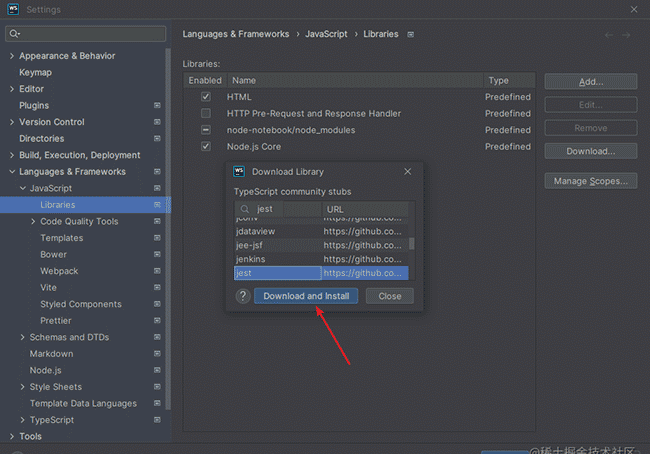Click project icon next to TypeScript
This screenshot has height=454, width=650.
click(x=157, y=420)
